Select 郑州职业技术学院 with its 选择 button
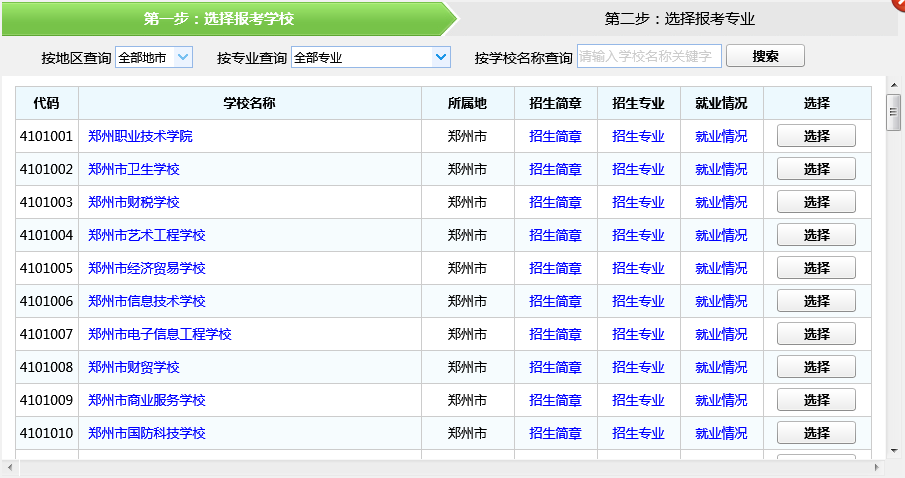 coord(816,136)
